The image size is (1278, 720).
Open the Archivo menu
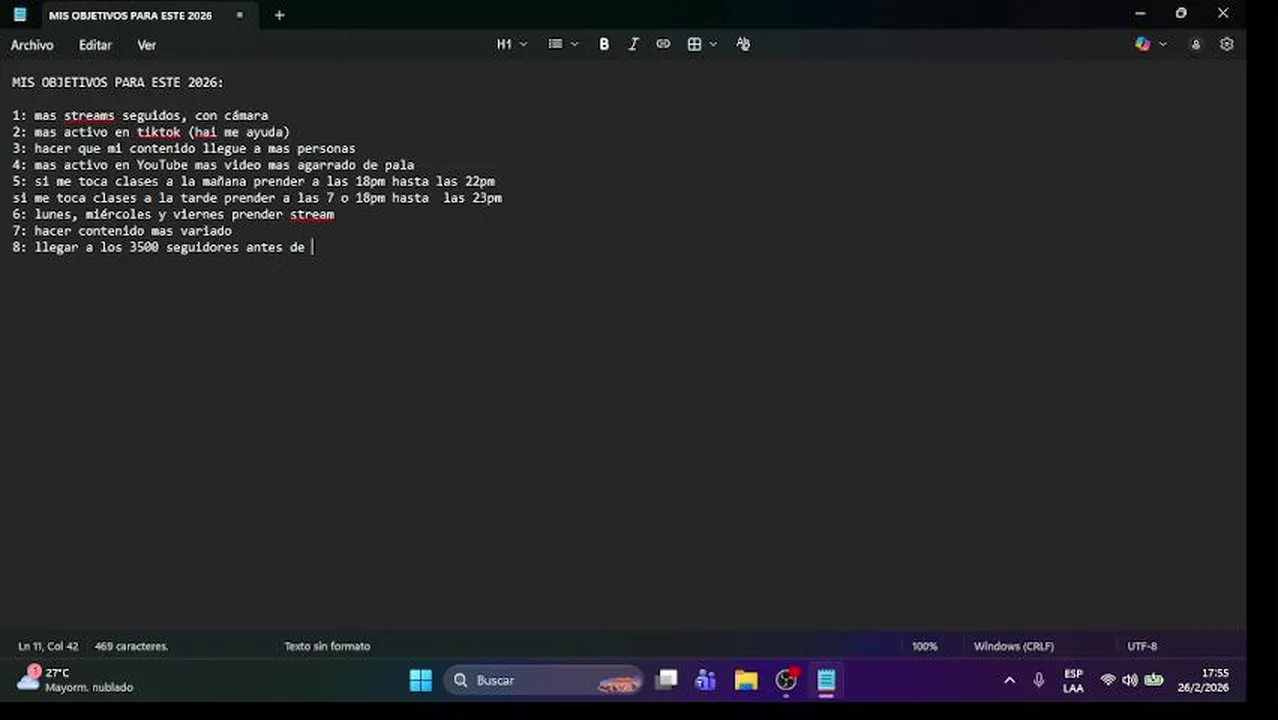click(x=32, y=45)
